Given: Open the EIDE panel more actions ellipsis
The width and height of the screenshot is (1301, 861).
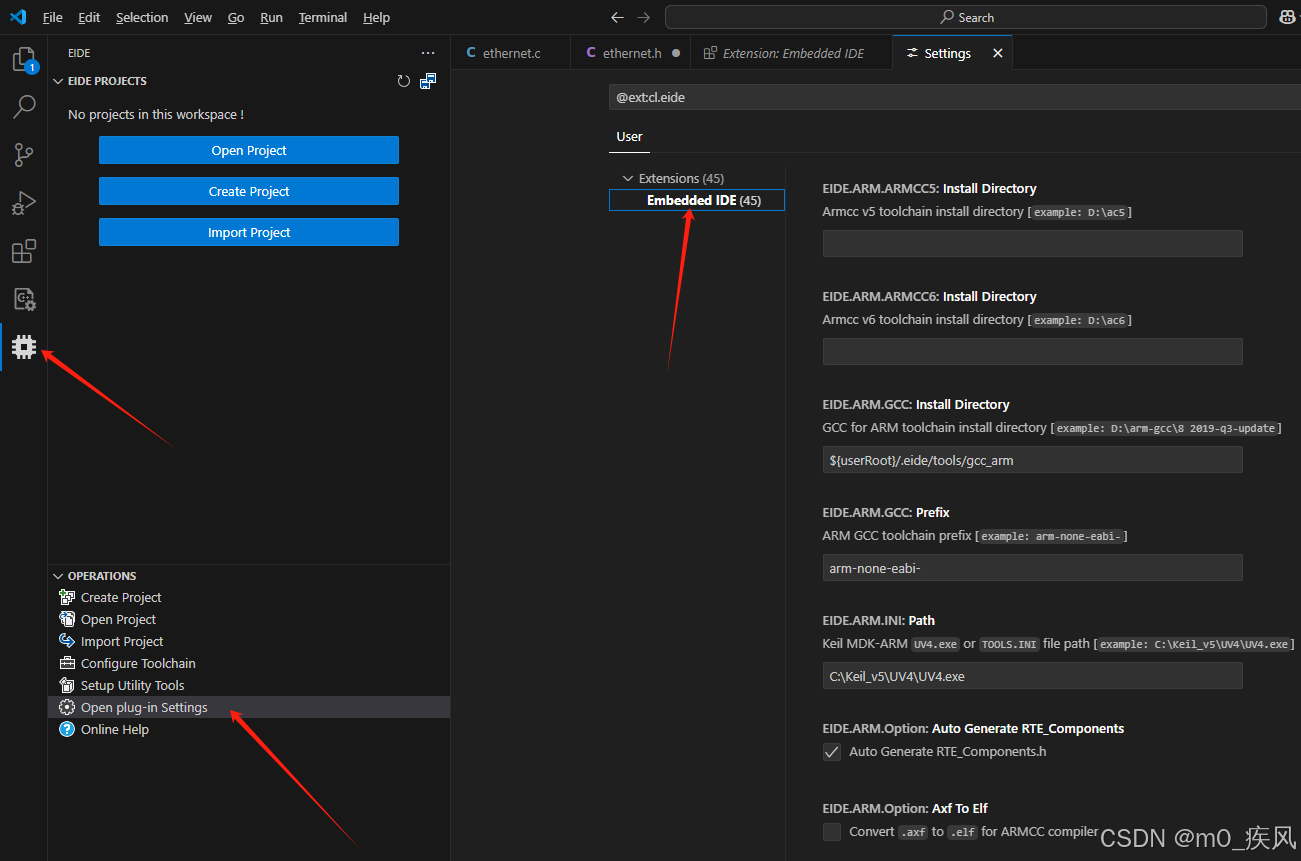Looking at the screenshot, I should [x=428, y=53].
